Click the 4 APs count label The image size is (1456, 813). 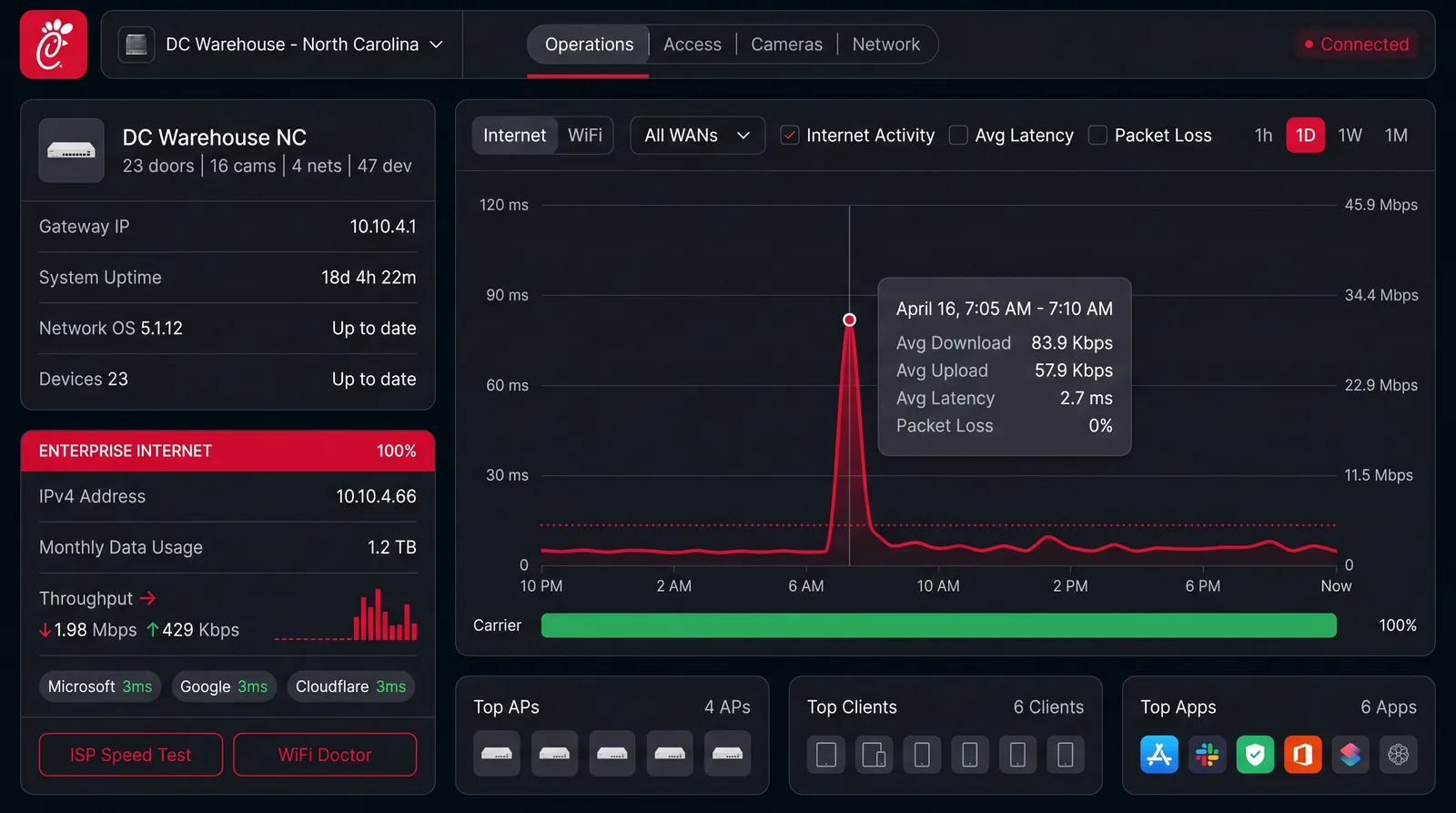coord(727,707)
